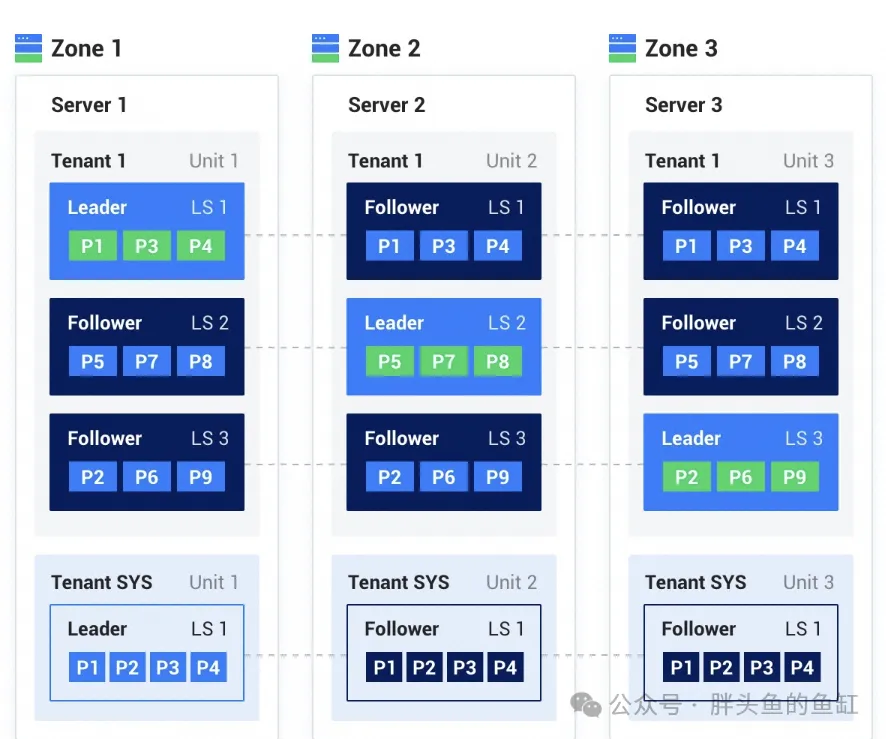Select Tenant SYS label under Server 3

pos(695,582)
